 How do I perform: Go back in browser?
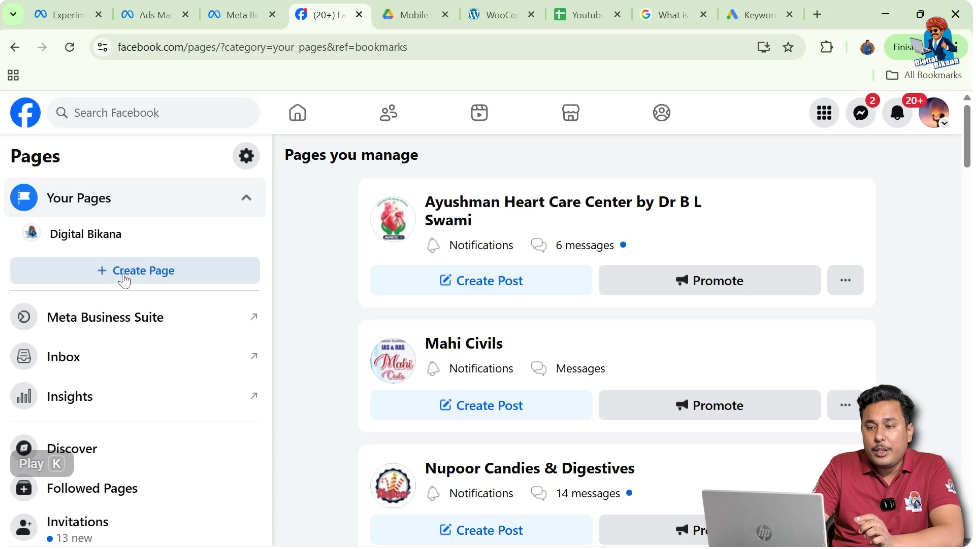click(x=15, y=47)
